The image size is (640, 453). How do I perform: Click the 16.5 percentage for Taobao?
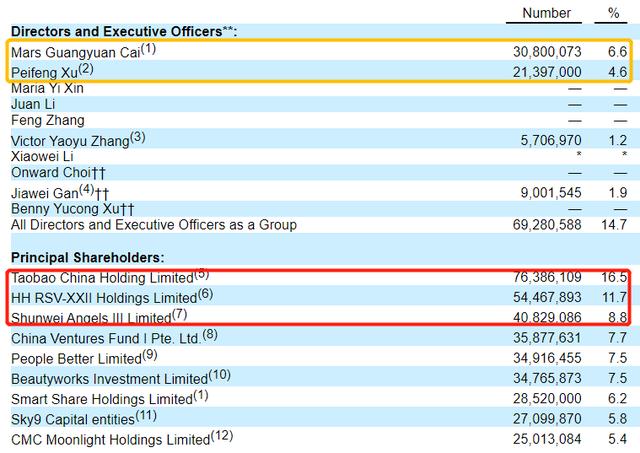[614, 278]
